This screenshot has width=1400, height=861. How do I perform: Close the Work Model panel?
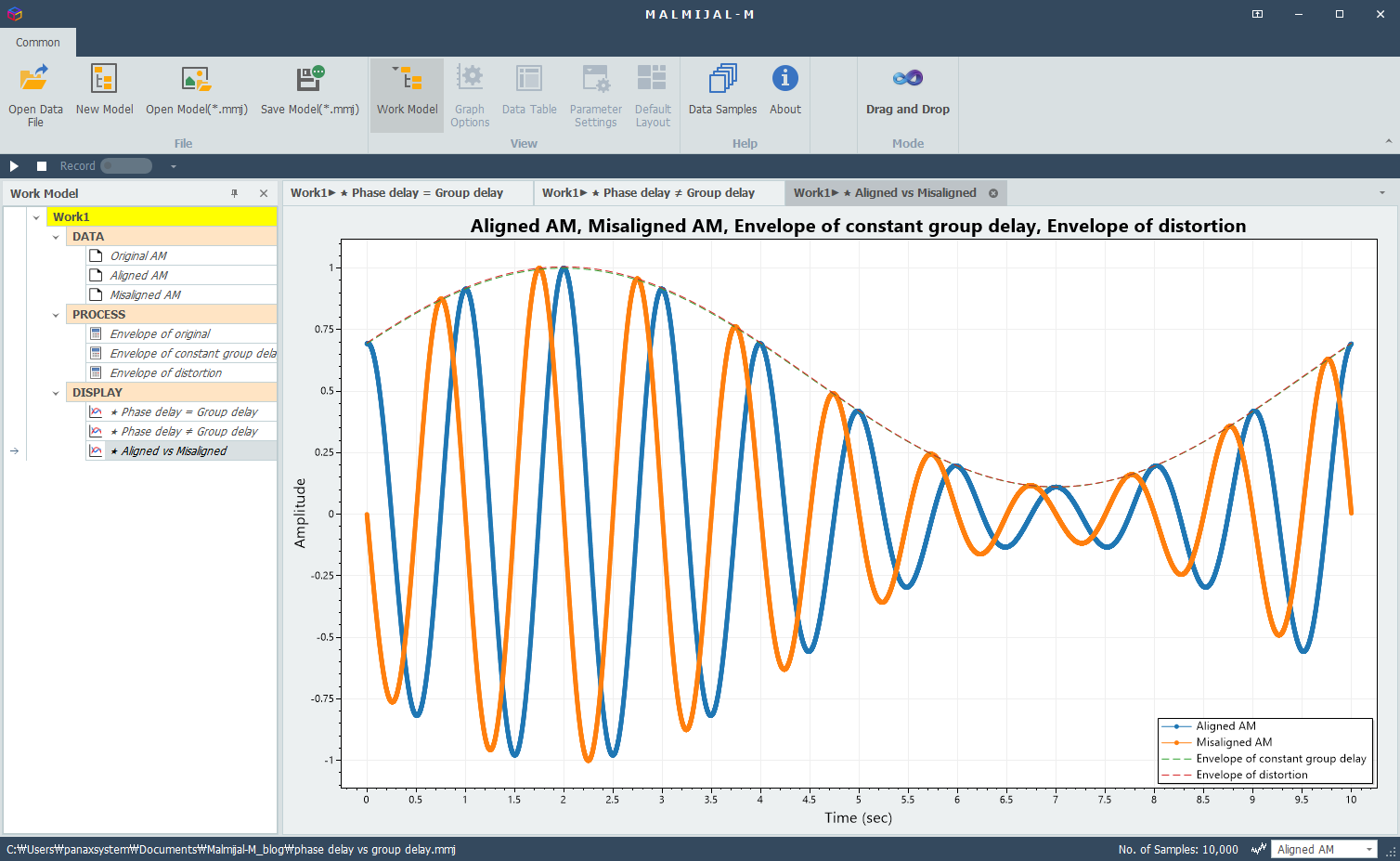[x=264, y=193]
